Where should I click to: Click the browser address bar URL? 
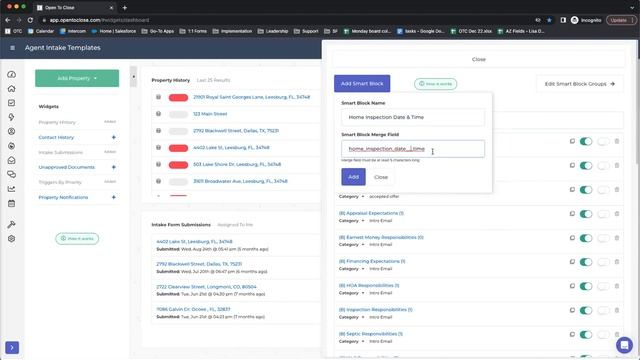click(x=99, y=20)
